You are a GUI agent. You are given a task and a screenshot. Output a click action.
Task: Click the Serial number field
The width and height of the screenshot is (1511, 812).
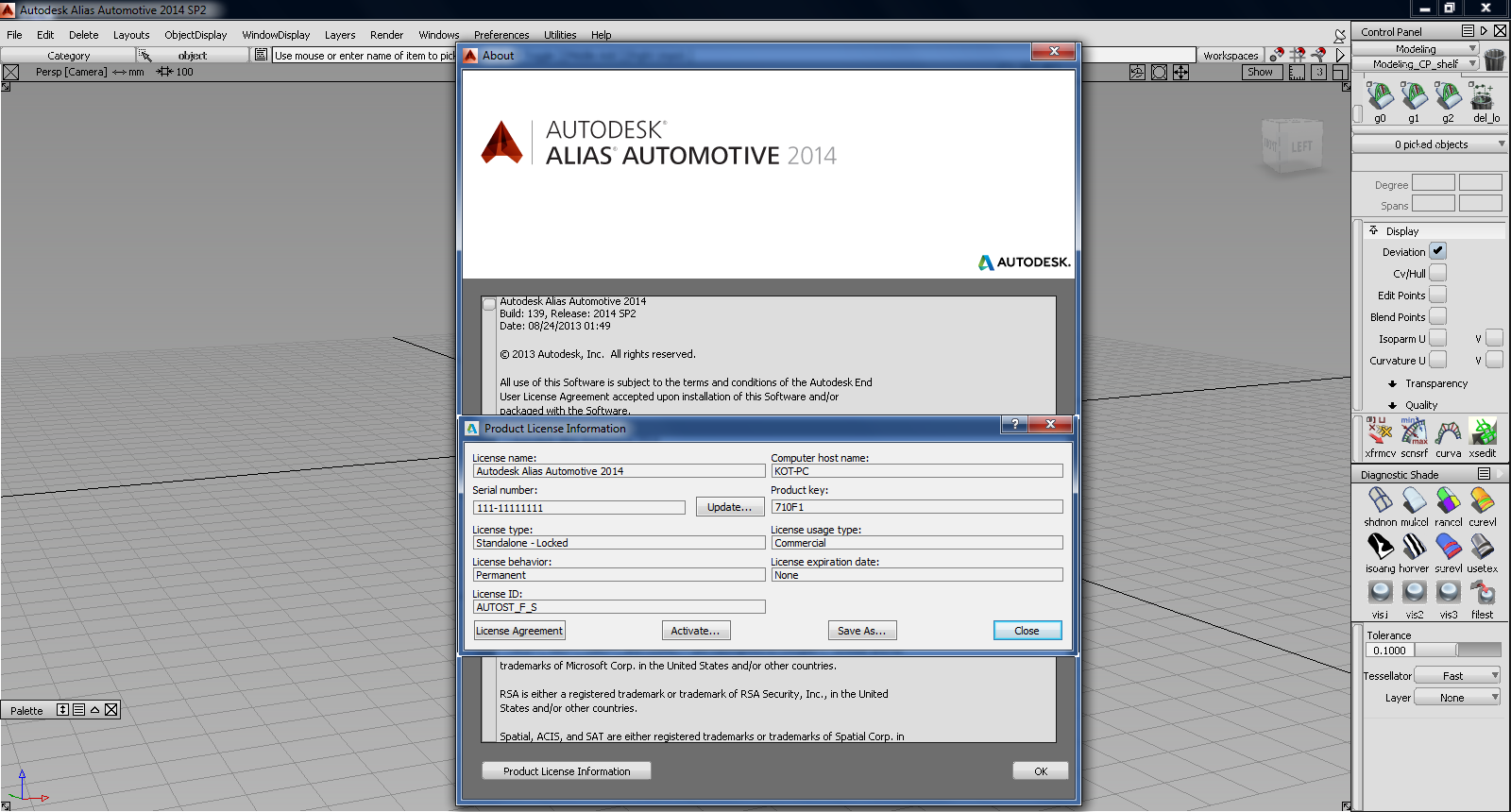point(579,508)
